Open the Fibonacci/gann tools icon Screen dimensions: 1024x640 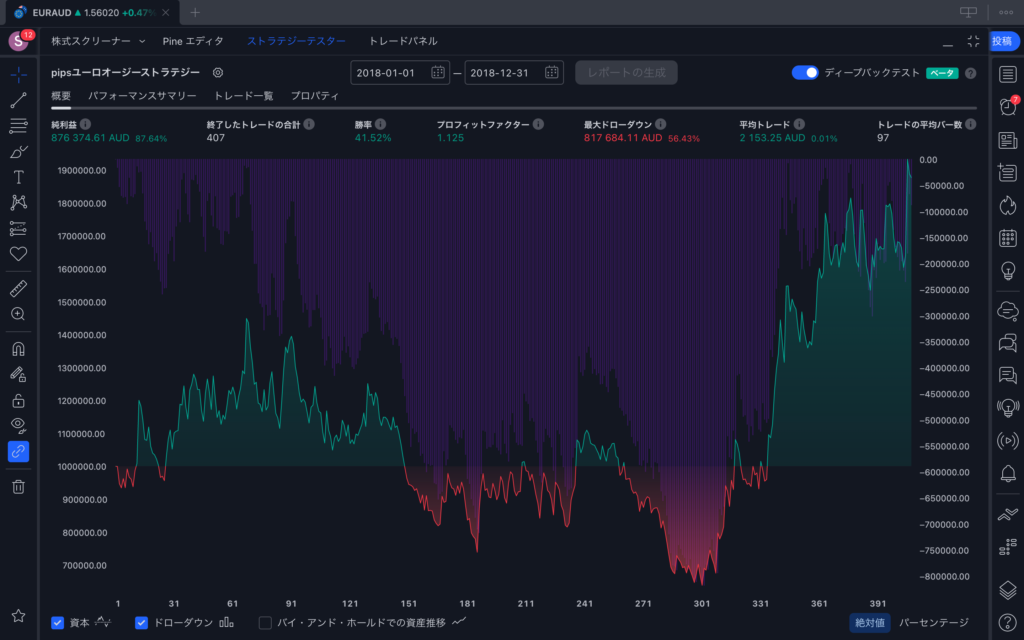pyautogui.click(x=18, y=125)
